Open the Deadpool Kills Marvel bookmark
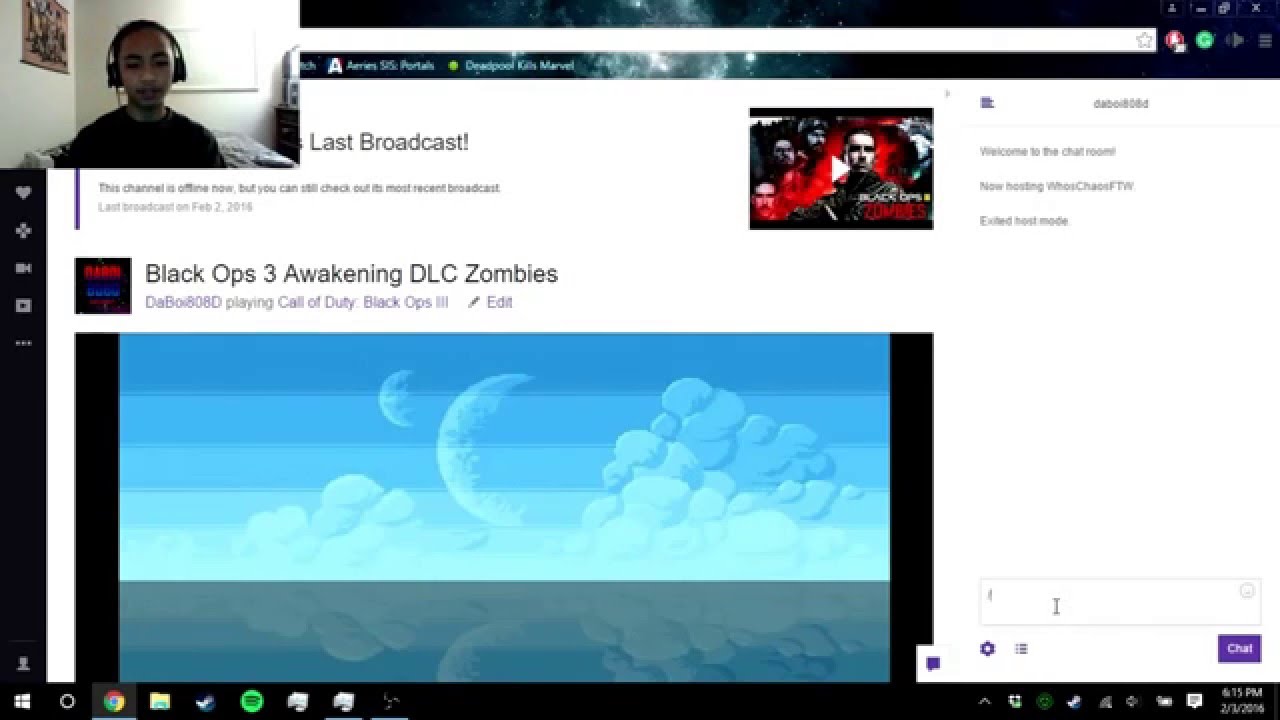This screenshot has width=1280, height=720. coord(511,66)
